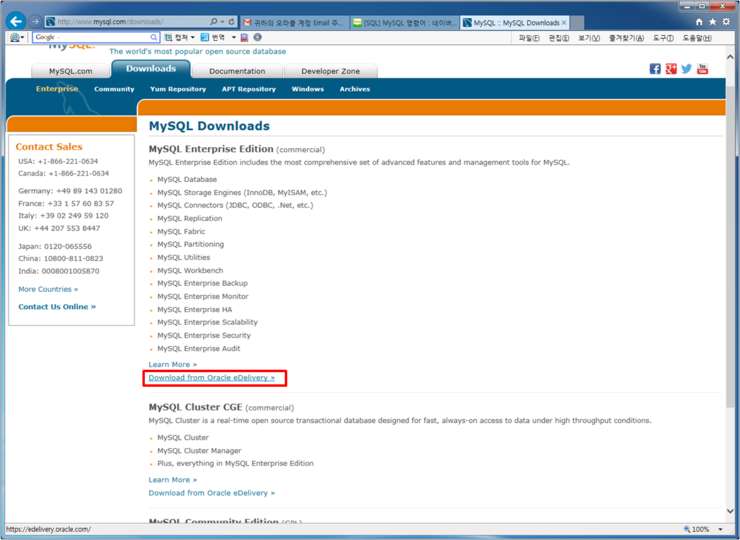740x540 pixels.
Task: Click the Google toolbar search magnifier
Action: 154,37
